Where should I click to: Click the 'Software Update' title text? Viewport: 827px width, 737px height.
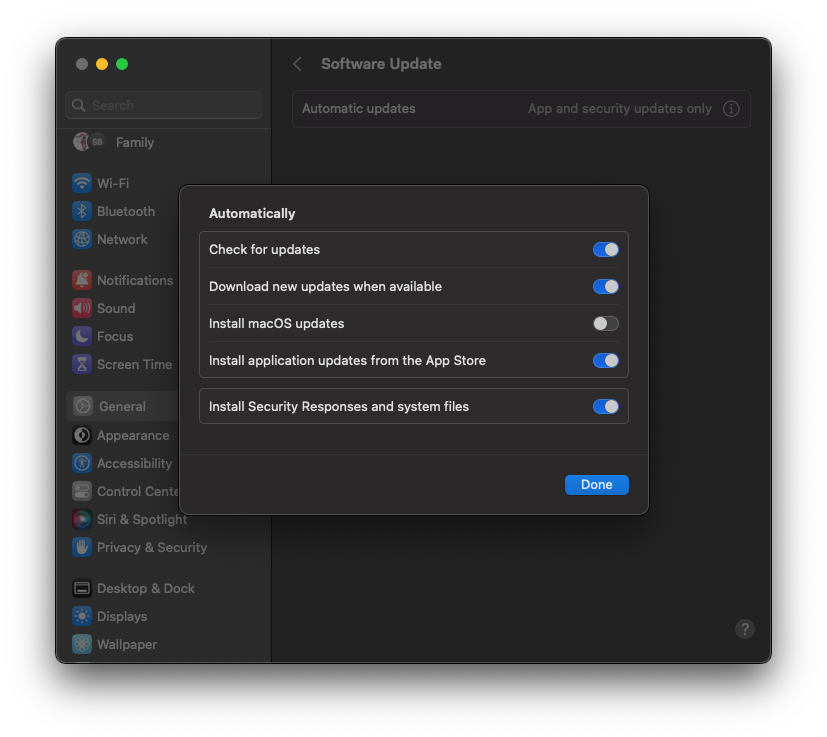point(381,64)
